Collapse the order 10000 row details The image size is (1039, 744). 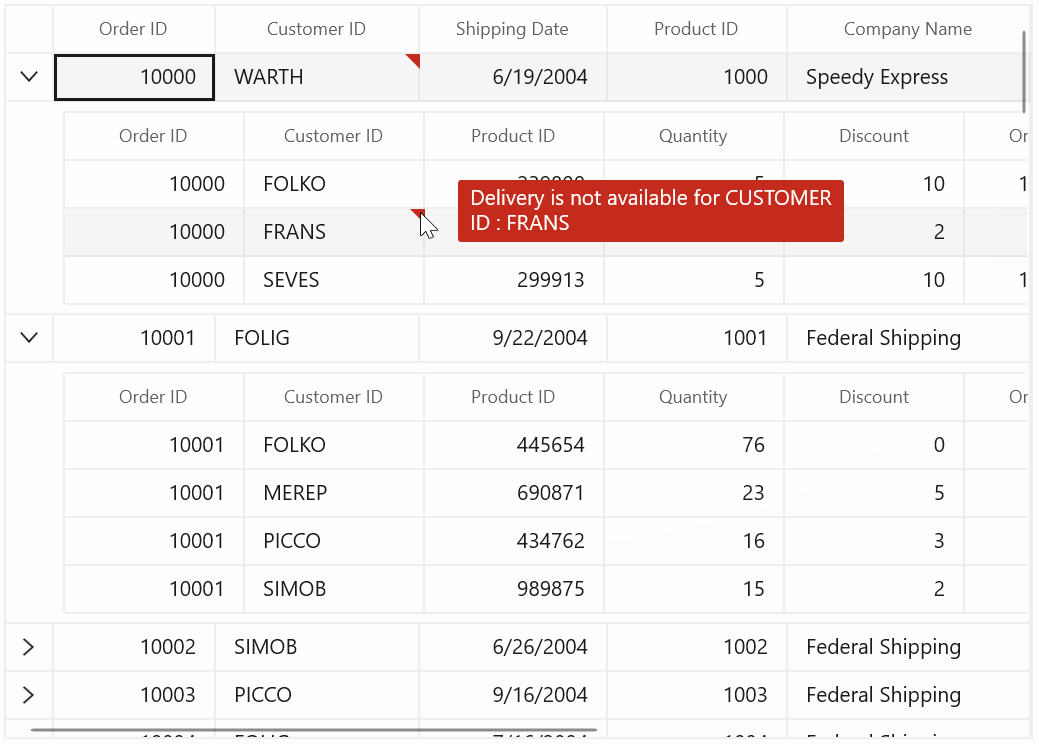(29, 77)
